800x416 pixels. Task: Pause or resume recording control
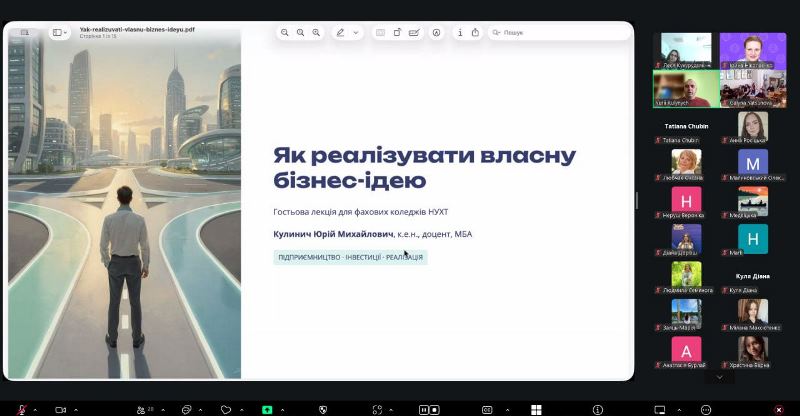coord(428,409)
